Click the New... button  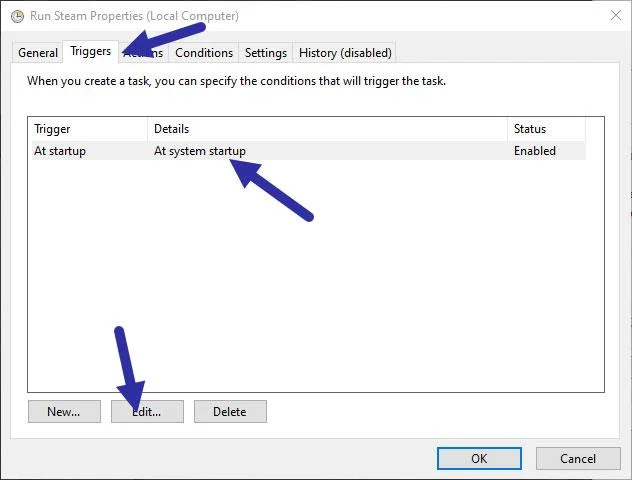coord(64,411)
